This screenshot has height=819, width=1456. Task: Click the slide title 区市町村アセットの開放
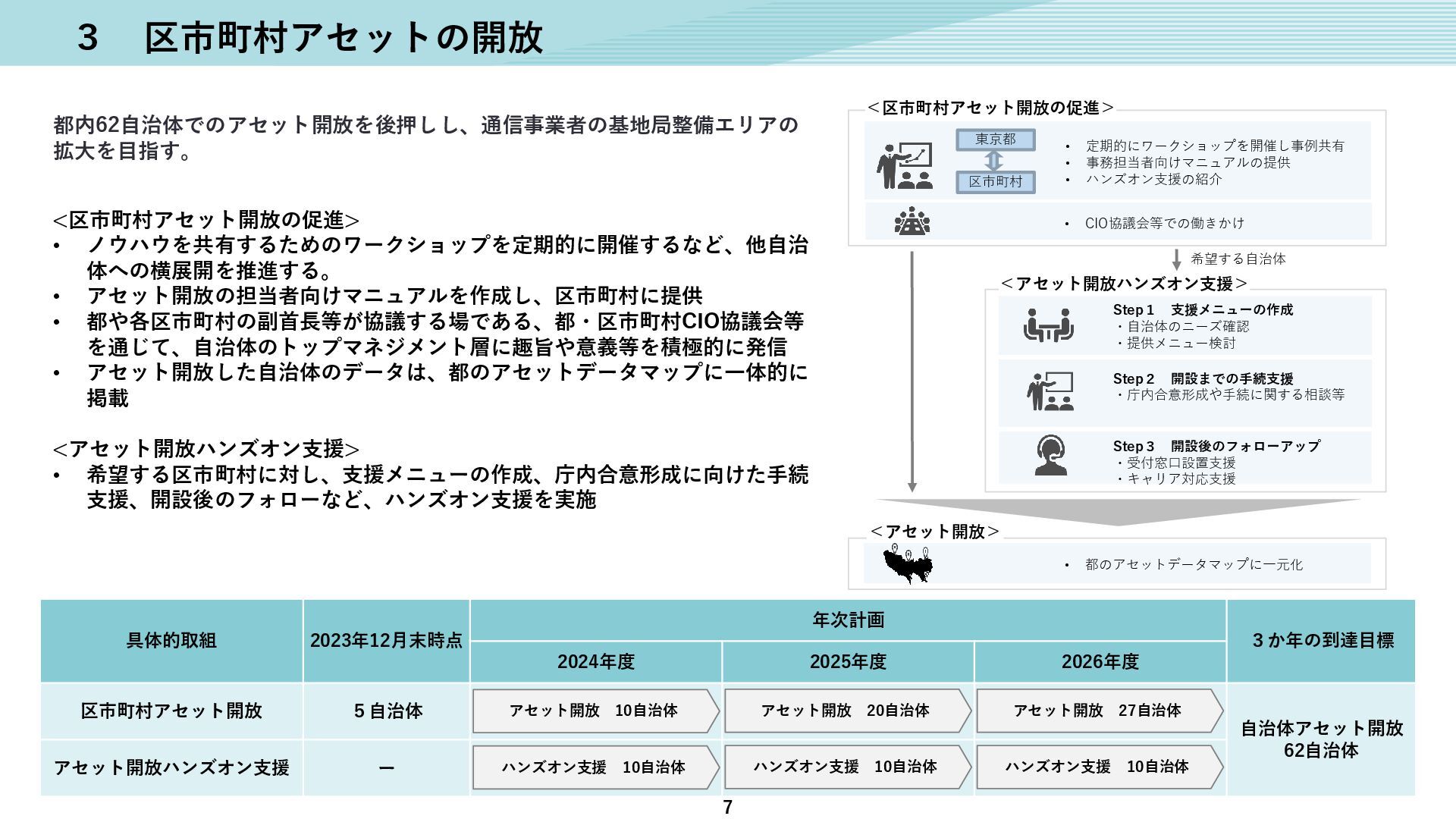343,36
